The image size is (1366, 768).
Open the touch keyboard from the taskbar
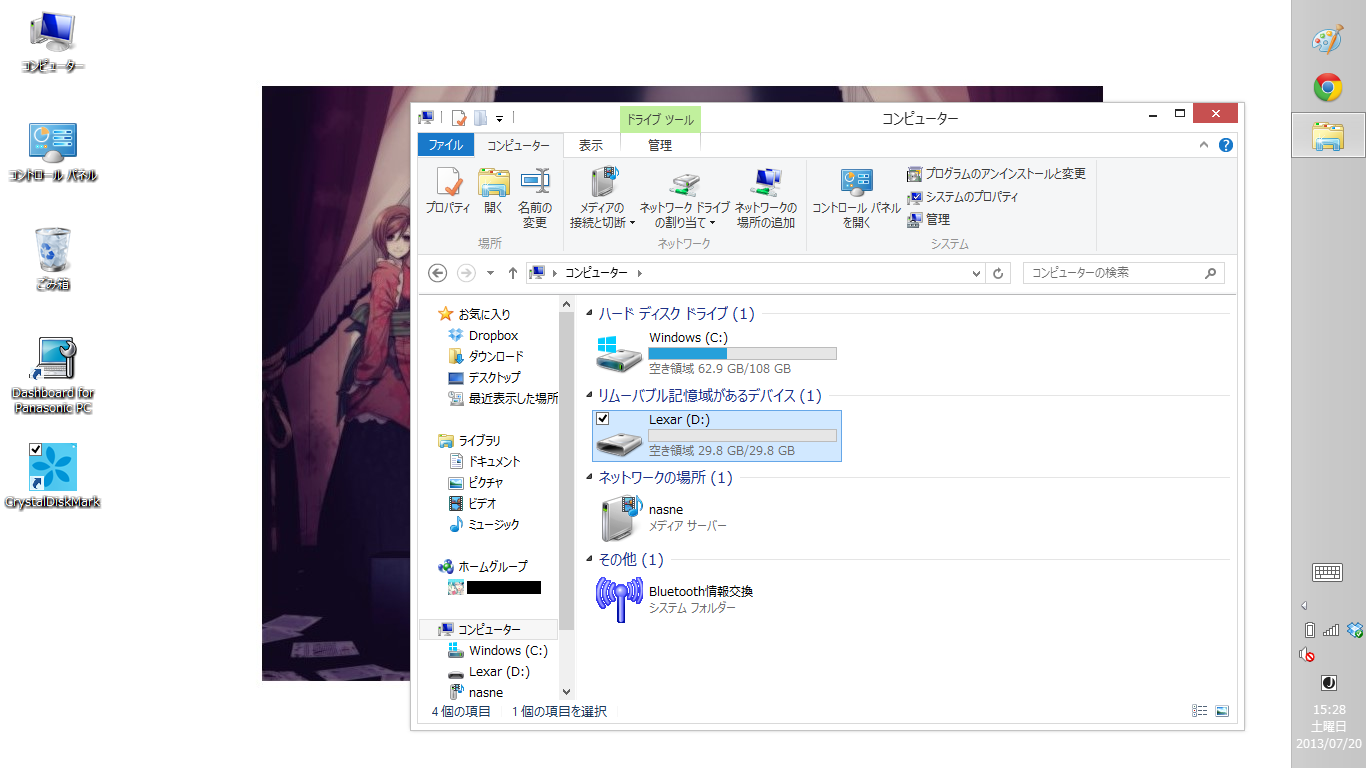pyautogui.click(x=1327, y=573)
